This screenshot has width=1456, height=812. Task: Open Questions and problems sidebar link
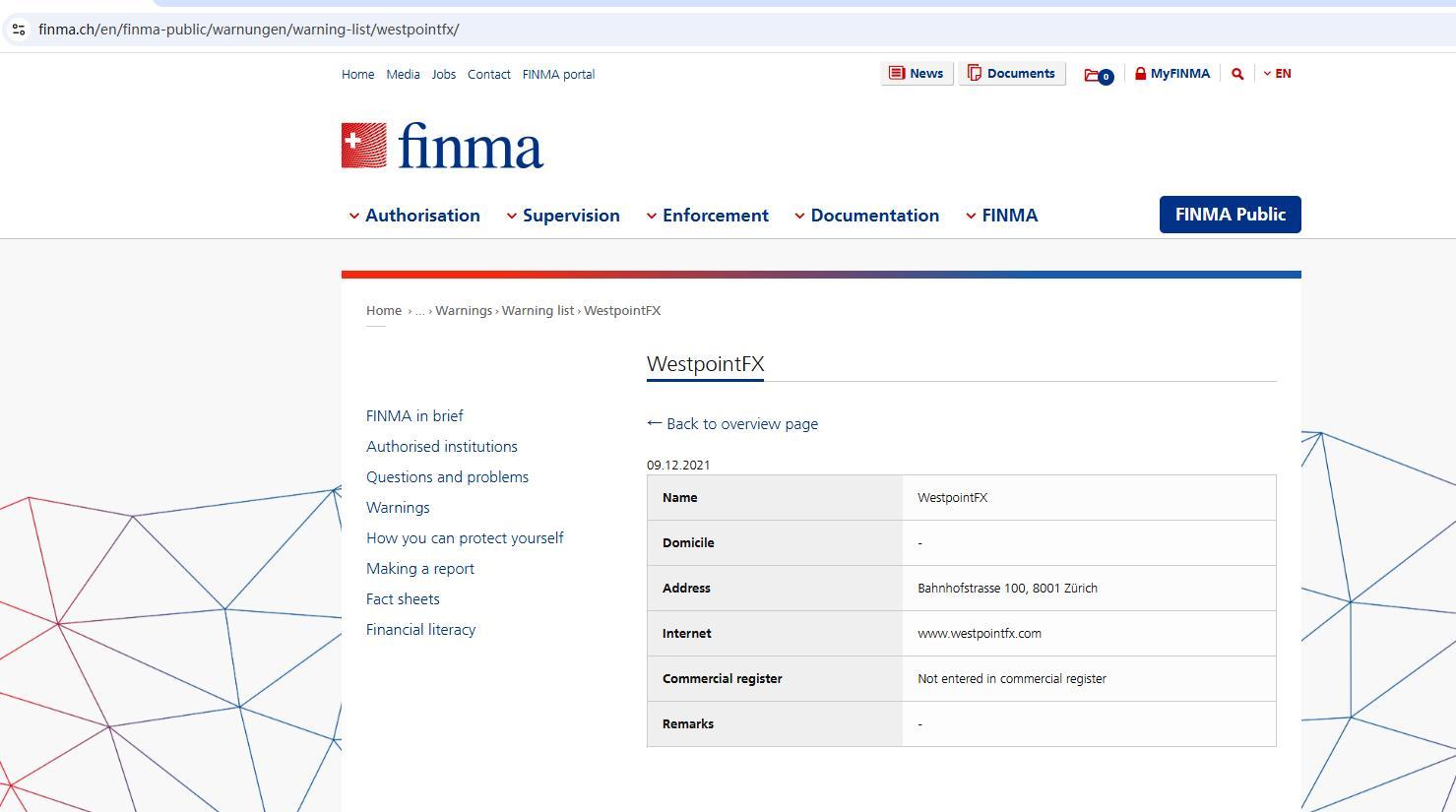(447, 477)
